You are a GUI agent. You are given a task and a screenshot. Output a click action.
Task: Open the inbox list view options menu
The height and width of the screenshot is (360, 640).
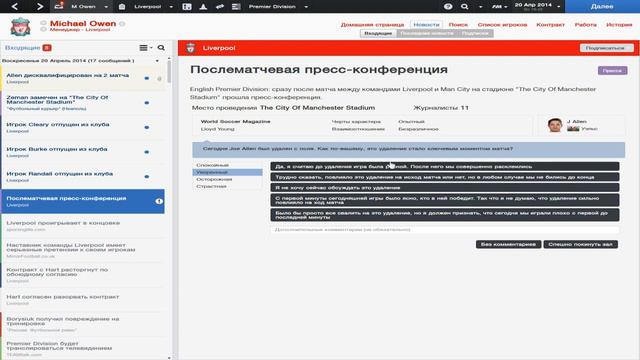[146, 48]
